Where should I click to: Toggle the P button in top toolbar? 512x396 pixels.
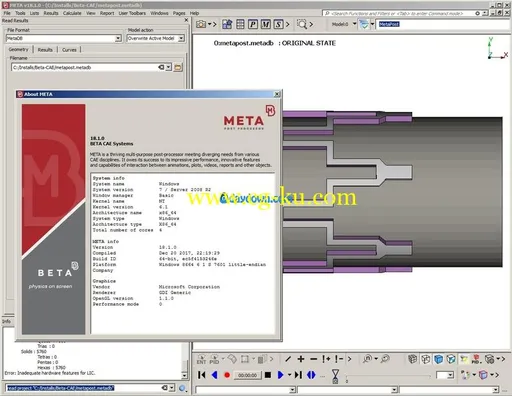pos(253,24)
